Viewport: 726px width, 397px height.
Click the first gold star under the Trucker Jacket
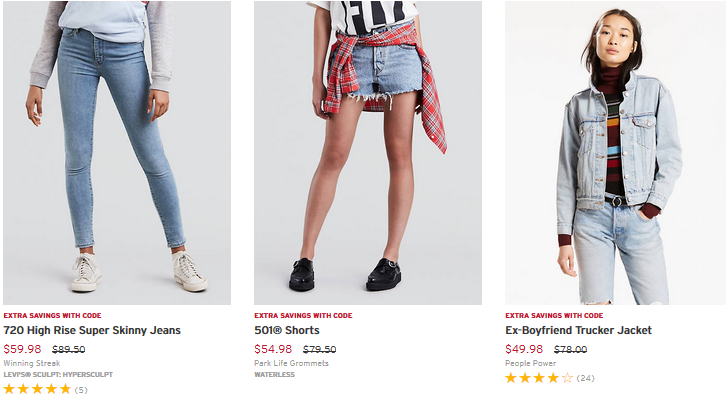[511, 378]
